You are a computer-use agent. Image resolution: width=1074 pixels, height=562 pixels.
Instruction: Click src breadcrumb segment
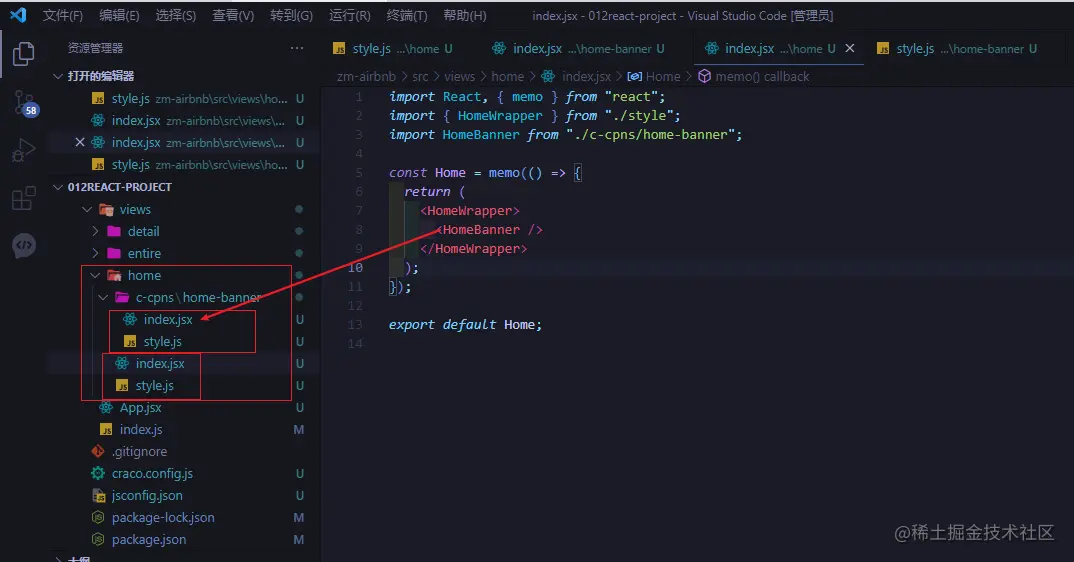pyautogui.click(x=420, y=76)
